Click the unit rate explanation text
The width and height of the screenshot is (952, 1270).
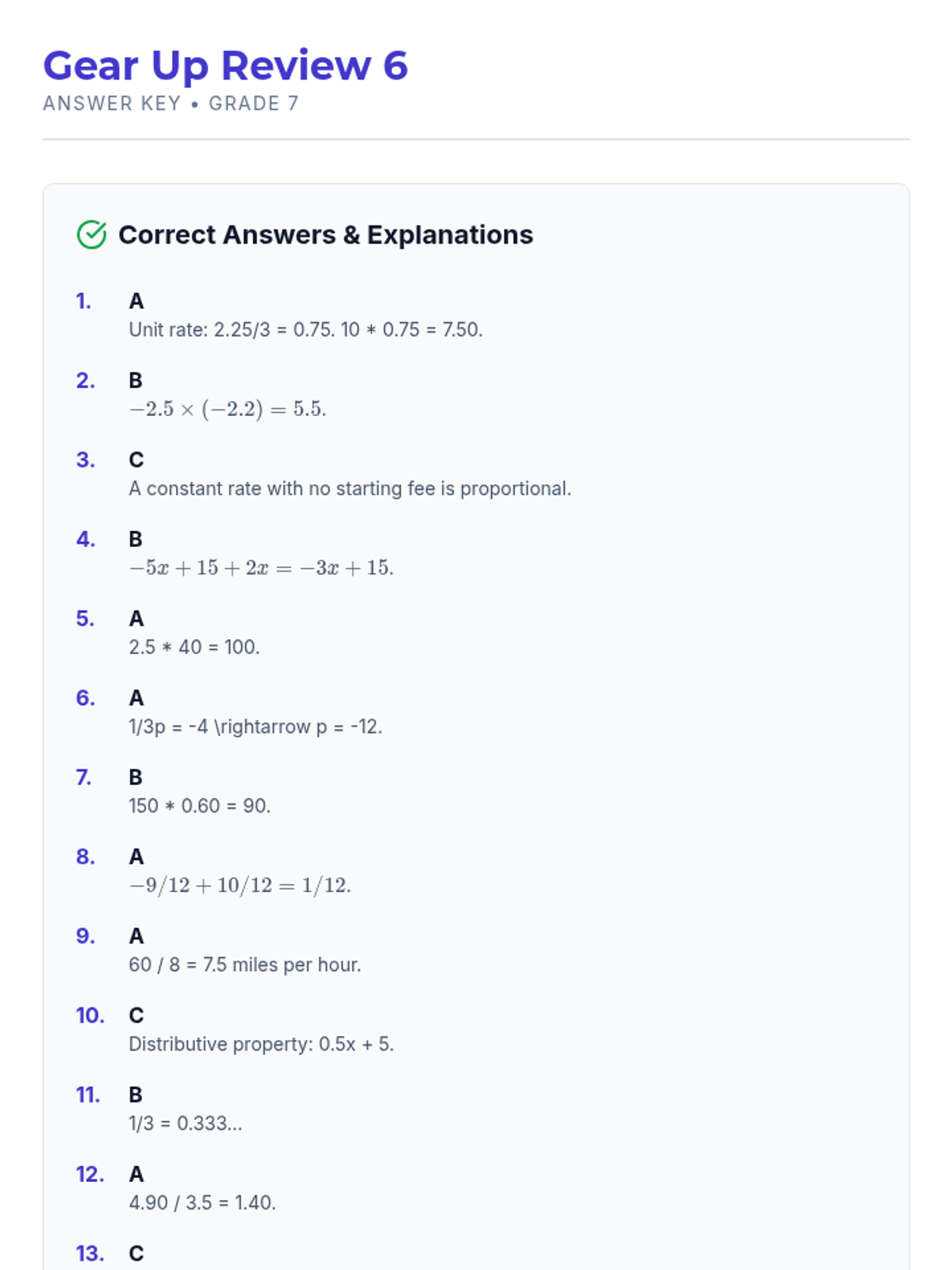pyautogui.click(x=305, y=329)
